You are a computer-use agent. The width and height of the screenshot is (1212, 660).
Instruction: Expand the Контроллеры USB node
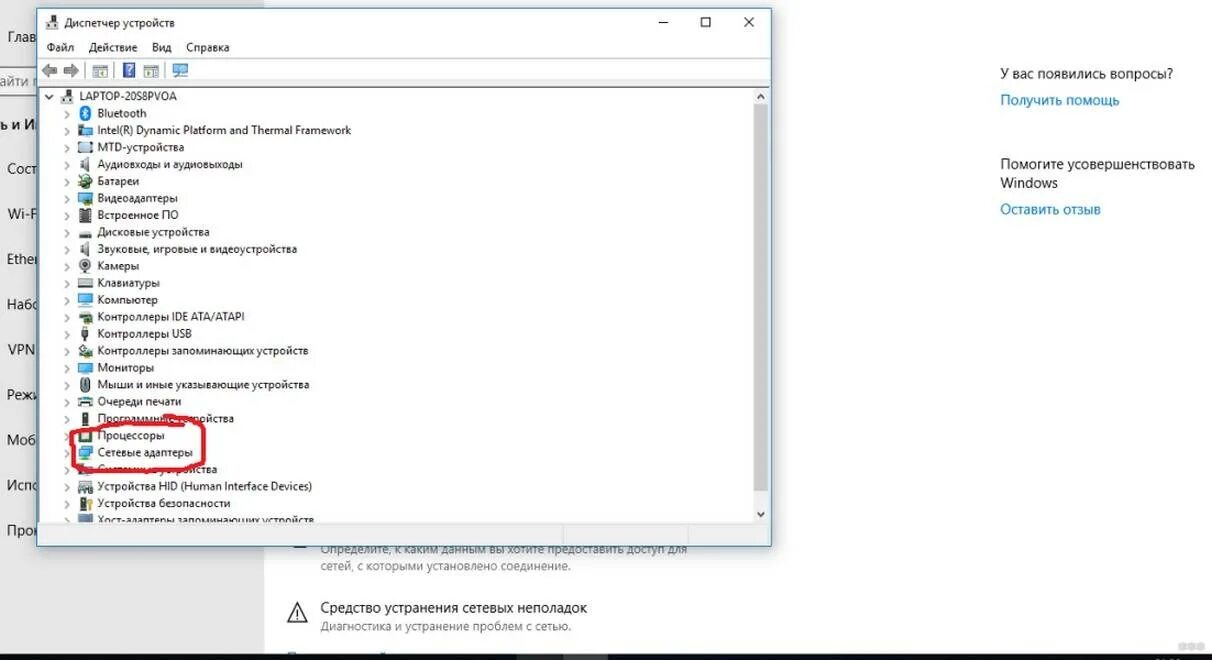(67, 334)
